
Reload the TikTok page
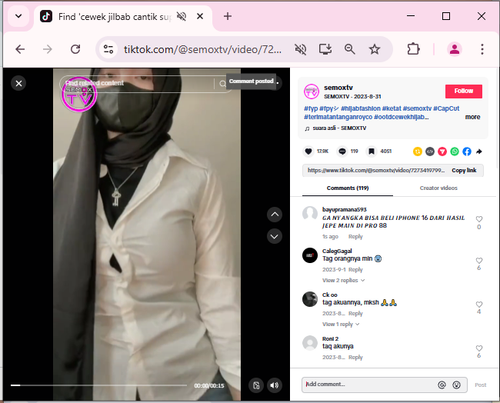[x=76, y=49]
